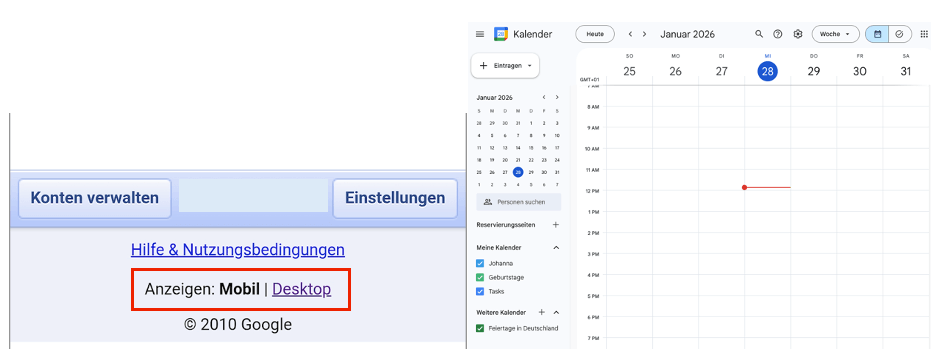This screenshot has height=360, width=943.
Task: Uncheck Feiertage in Deutschland calendar
Action: tap(480, 328)
